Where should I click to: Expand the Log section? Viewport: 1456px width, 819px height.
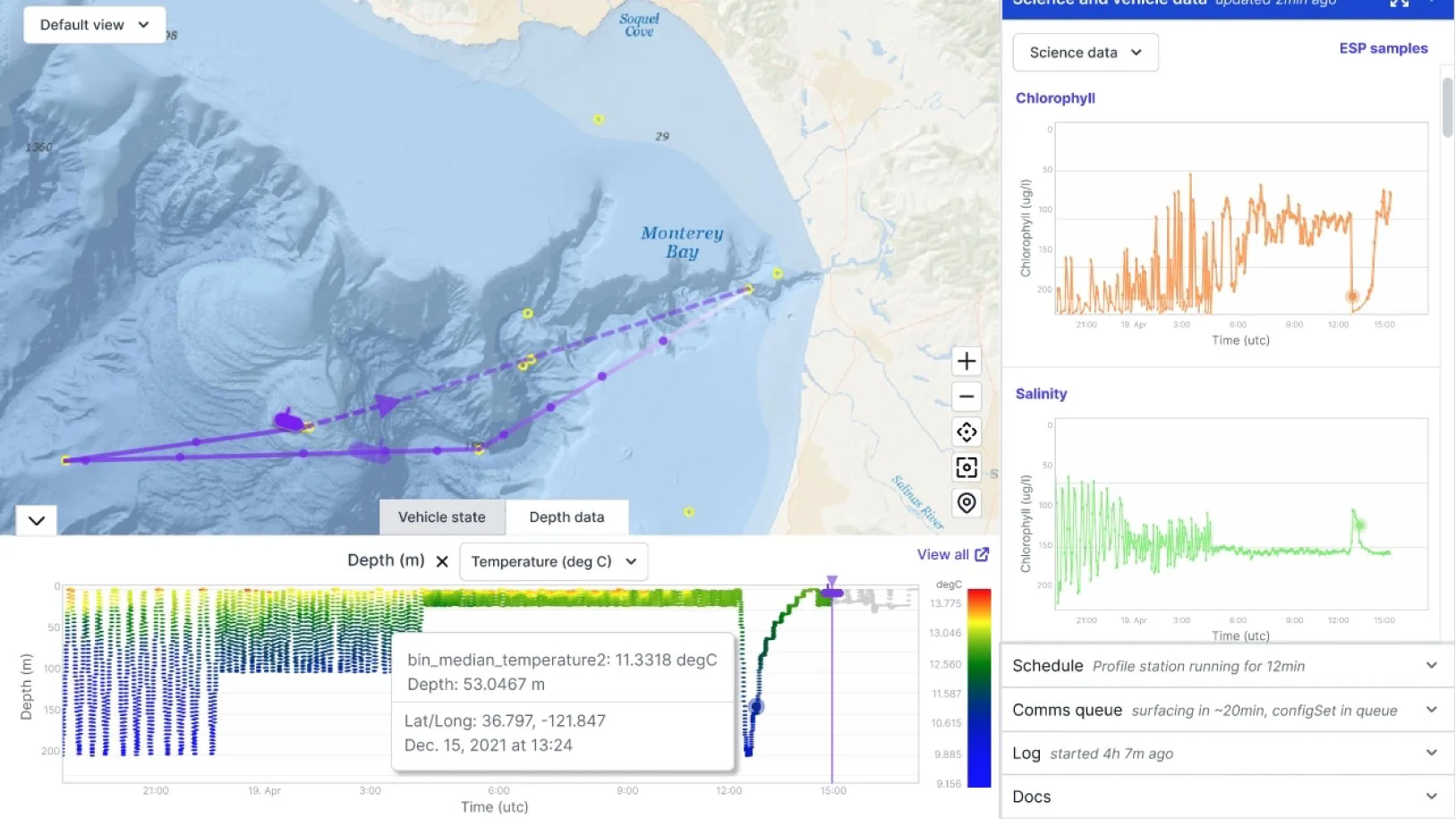coord(1225,754)
